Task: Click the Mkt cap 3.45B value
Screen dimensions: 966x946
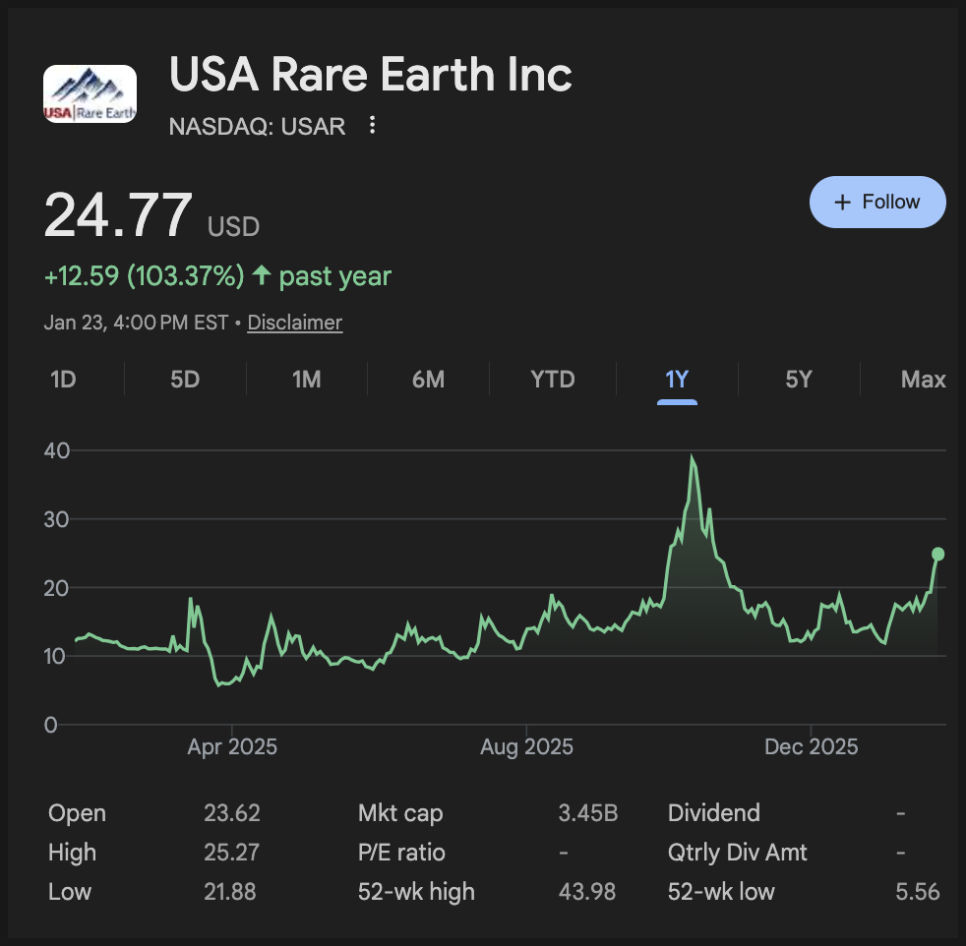Action: (x=587, y=813)
